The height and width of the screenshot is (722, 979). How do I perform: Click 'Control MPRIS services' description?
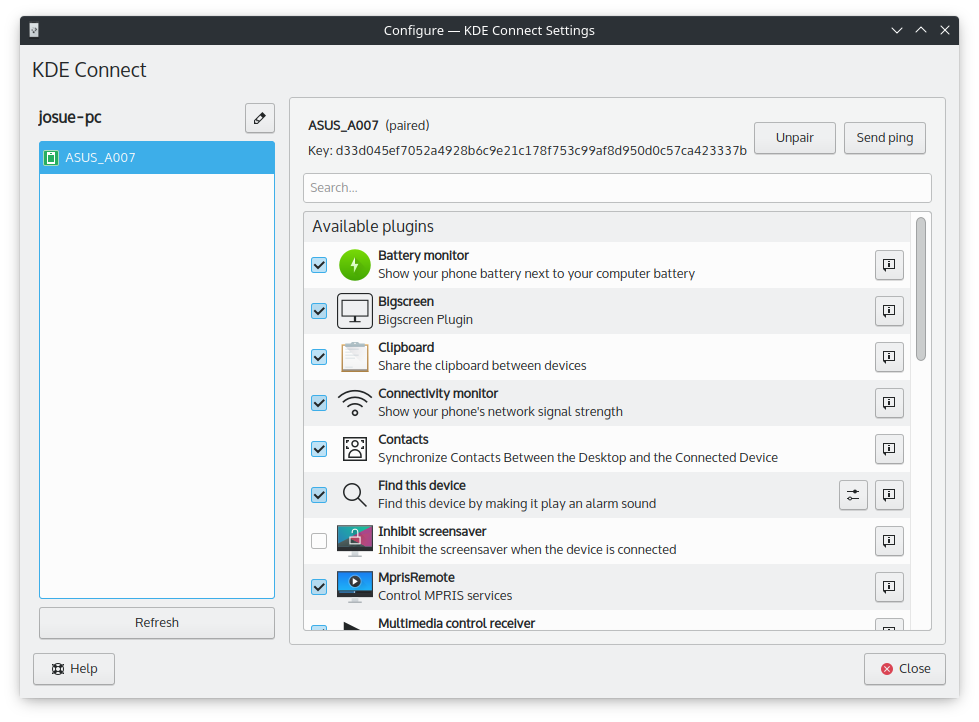pyautogui.click(x=445, y=596)
